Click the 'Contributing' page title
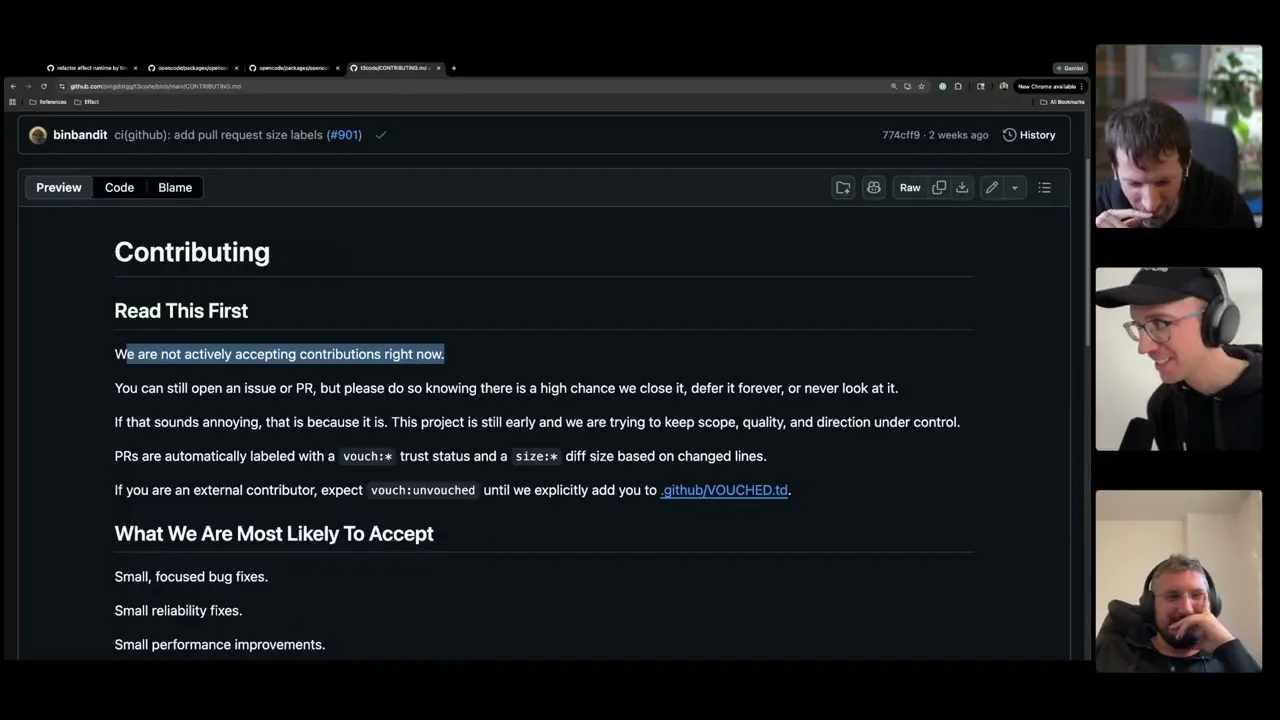1280x720 pixels. (x=192, y=252)
